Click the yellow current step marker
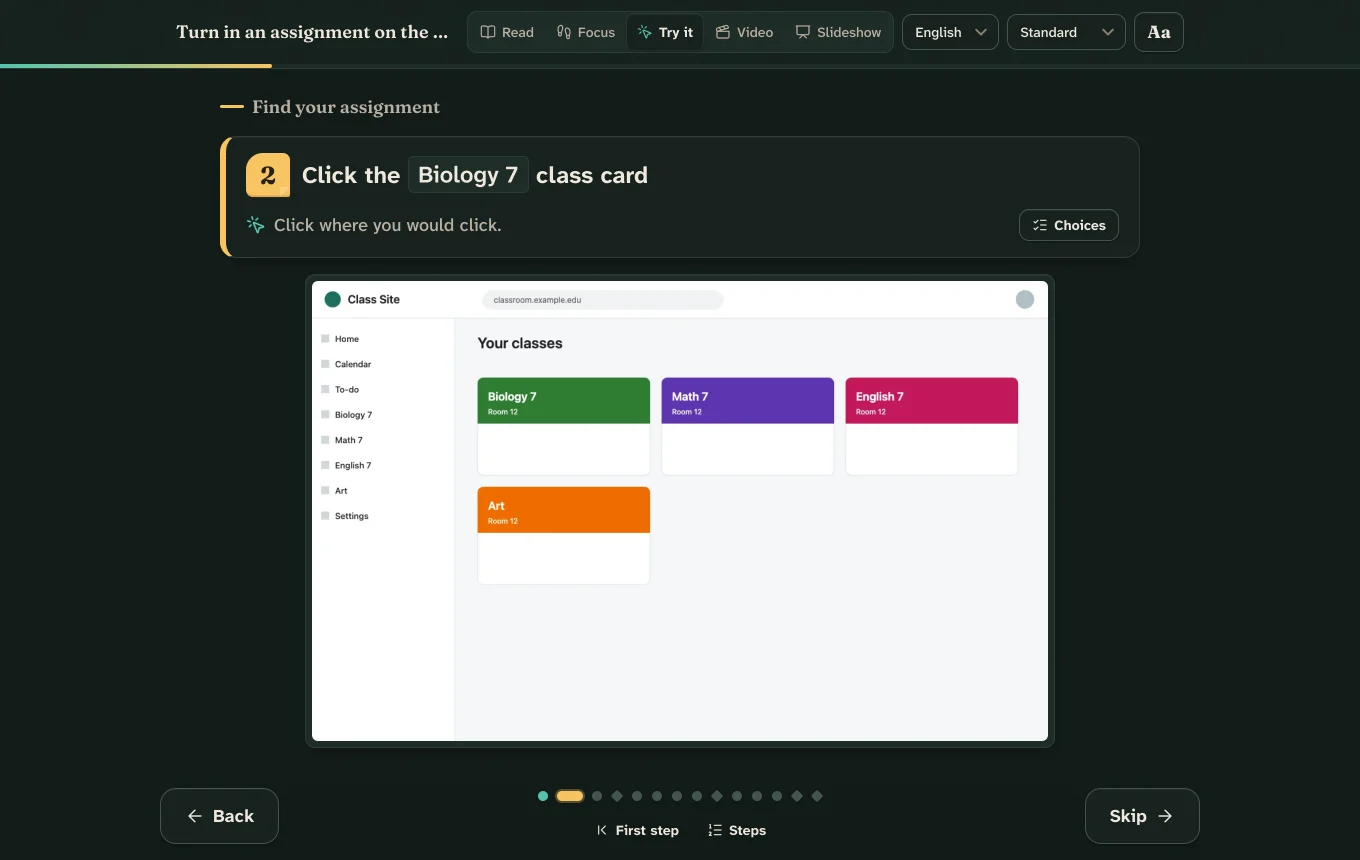 point(570,796)
